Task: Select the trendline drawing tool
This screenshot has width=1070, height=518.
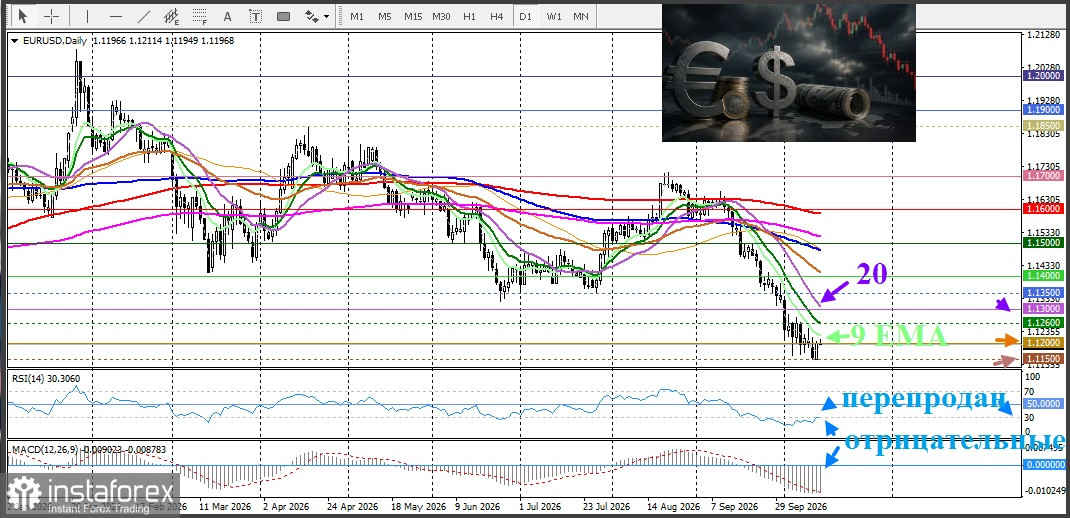Action: (143, 16)
